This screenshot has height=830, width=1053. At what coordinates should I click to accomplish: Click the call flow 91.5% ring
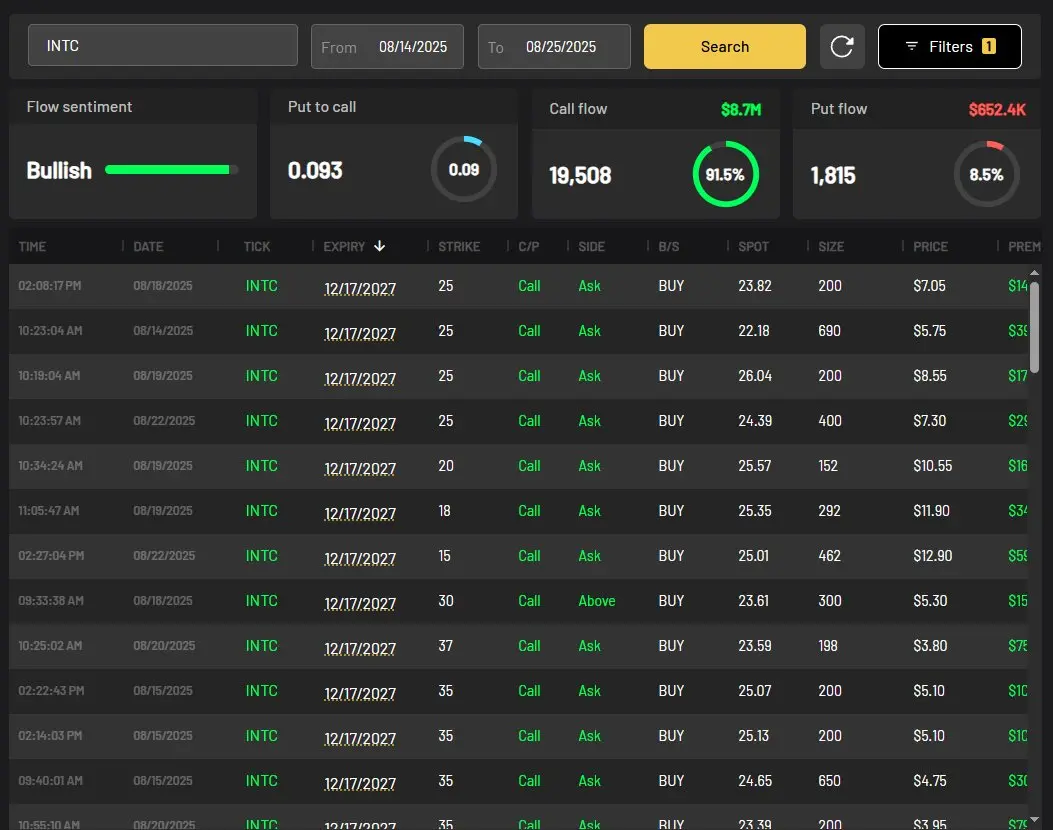(x=725, y=174)
